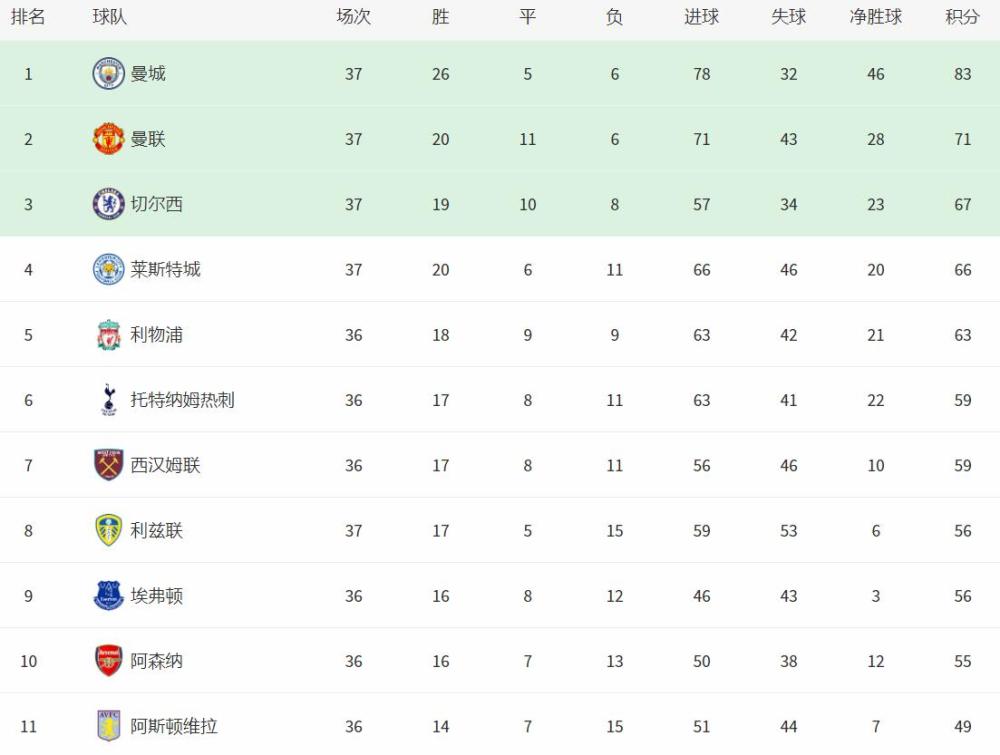The image size is (1000, 755).
Task: Click the West Ham United crest
Action: click(x=108, y=465)
